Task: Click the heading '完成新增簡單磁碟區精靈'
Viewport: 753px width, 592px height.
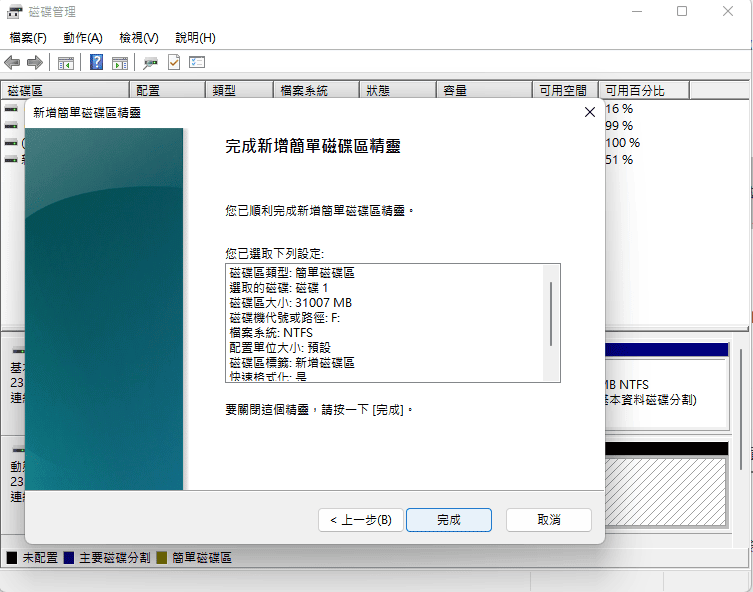Action: click(x=313, y=146)
